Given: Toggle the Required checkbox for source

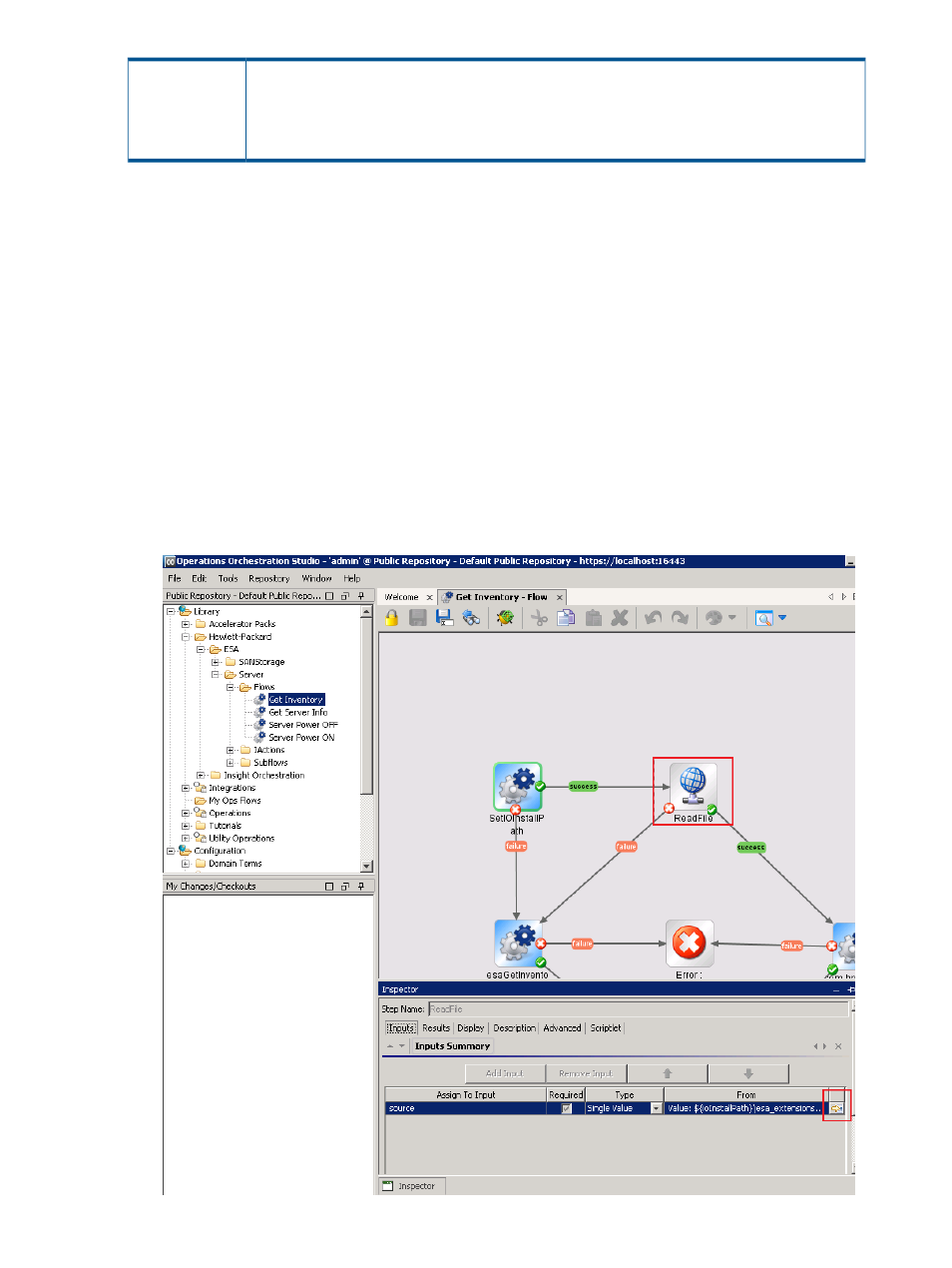Looking at the screenshot, I should coord(566,1108).
